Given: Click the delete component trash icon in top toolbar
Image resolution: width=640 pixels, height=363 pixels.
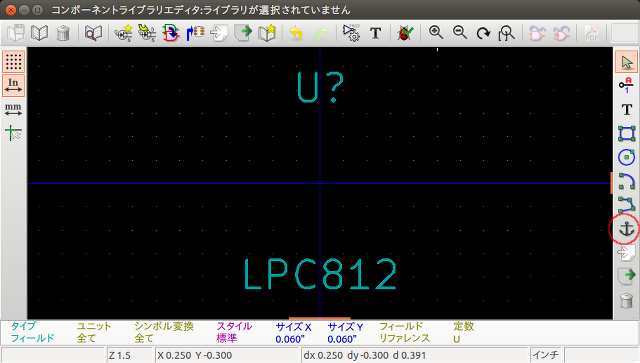Looking at the screenshot, I should tap(63, 33).
